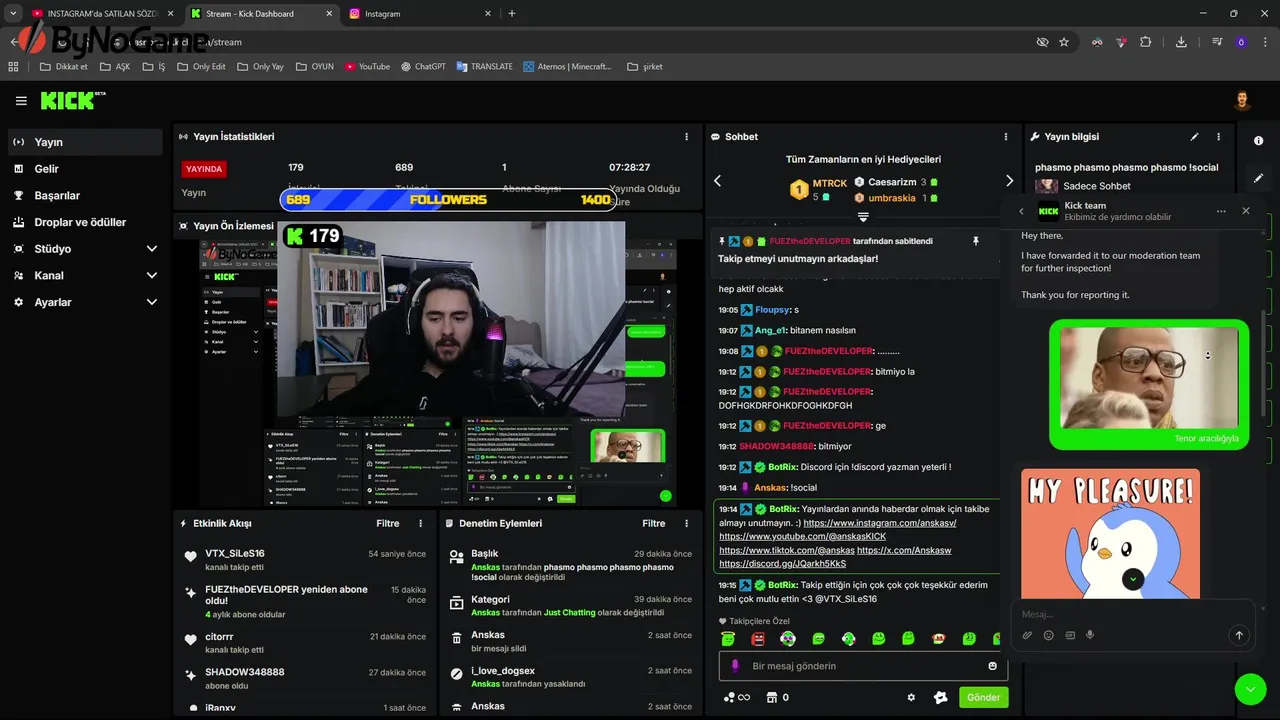Viewport: 1280px width, 720px height.
Task: Open Başarılar in the sidebar
Action: click(85, 195)
